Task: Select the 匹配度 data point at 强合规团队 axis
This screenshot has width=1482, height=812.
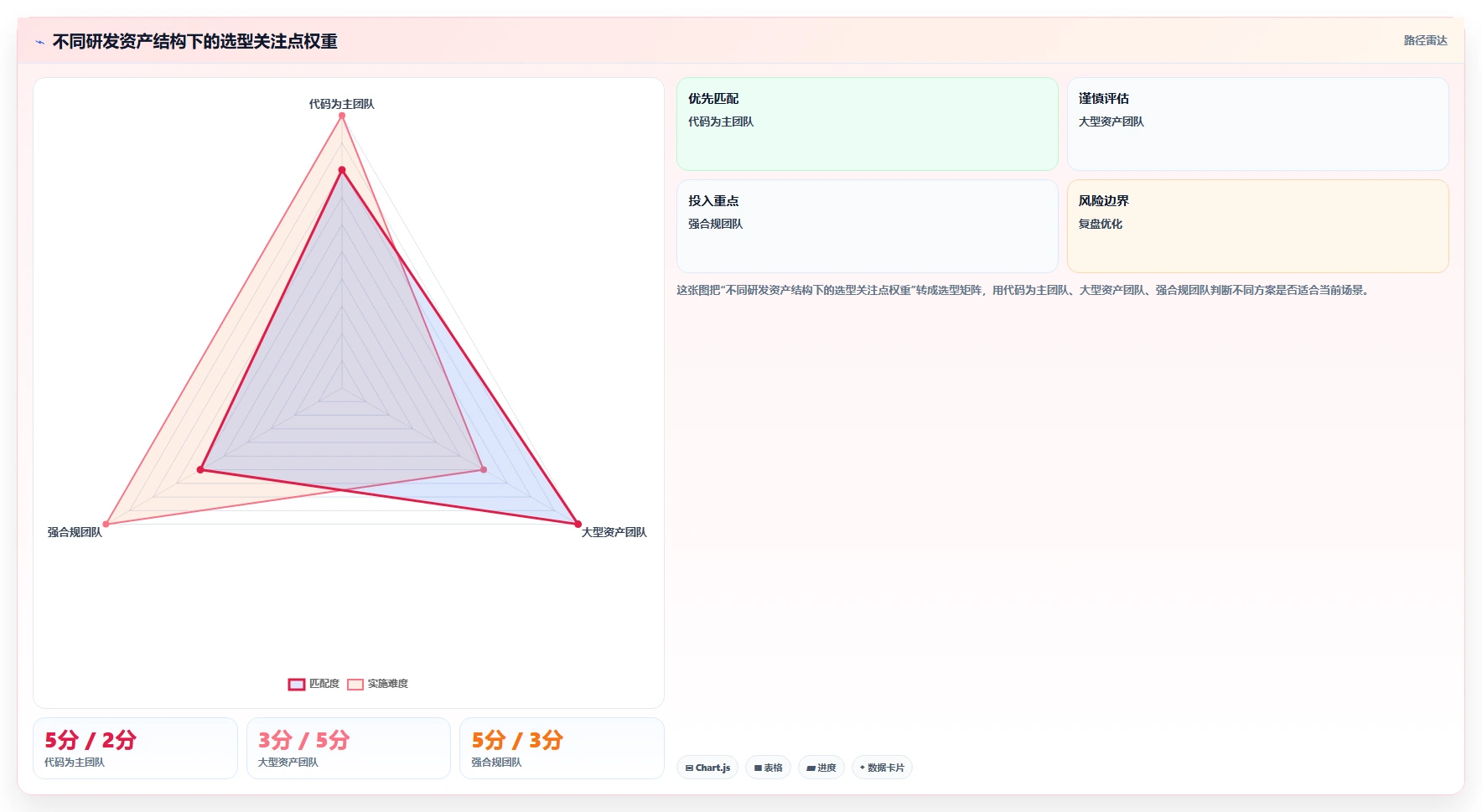Action: [200, 470]
